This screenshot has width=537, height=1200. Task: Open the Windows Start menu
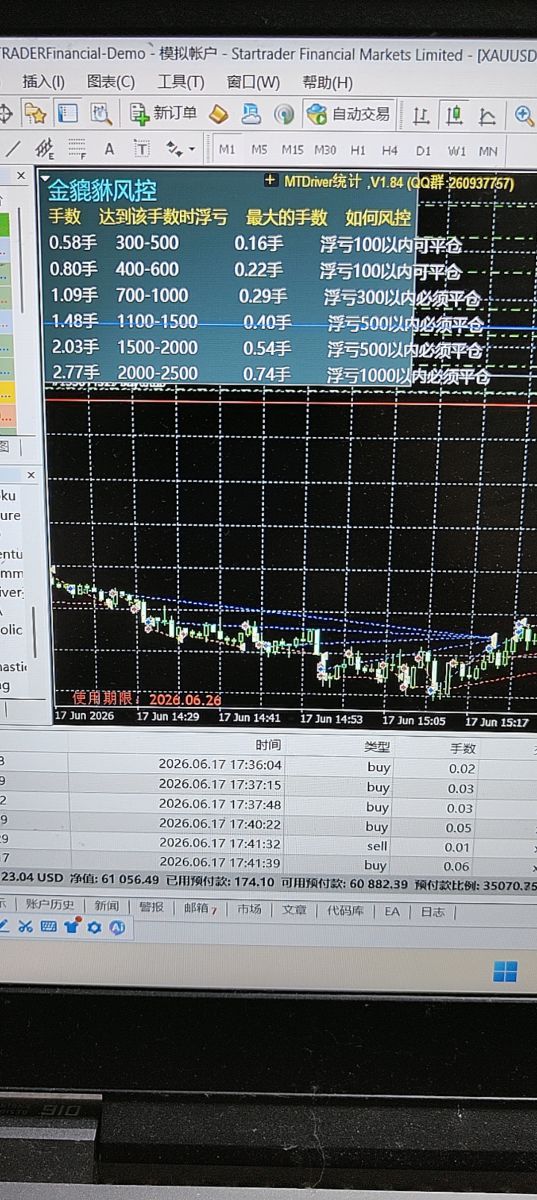[506, 971]
